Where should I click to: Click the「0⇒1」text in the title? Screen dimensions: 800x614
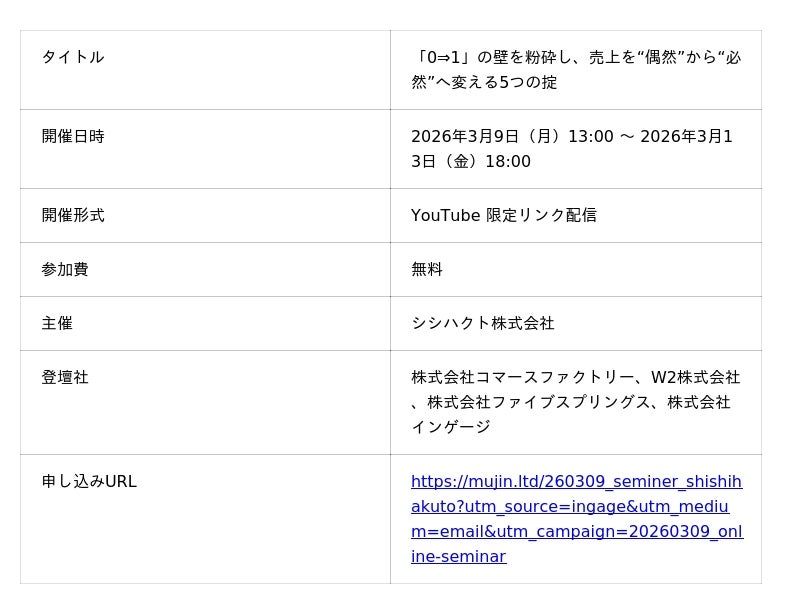tap(442, 57)
